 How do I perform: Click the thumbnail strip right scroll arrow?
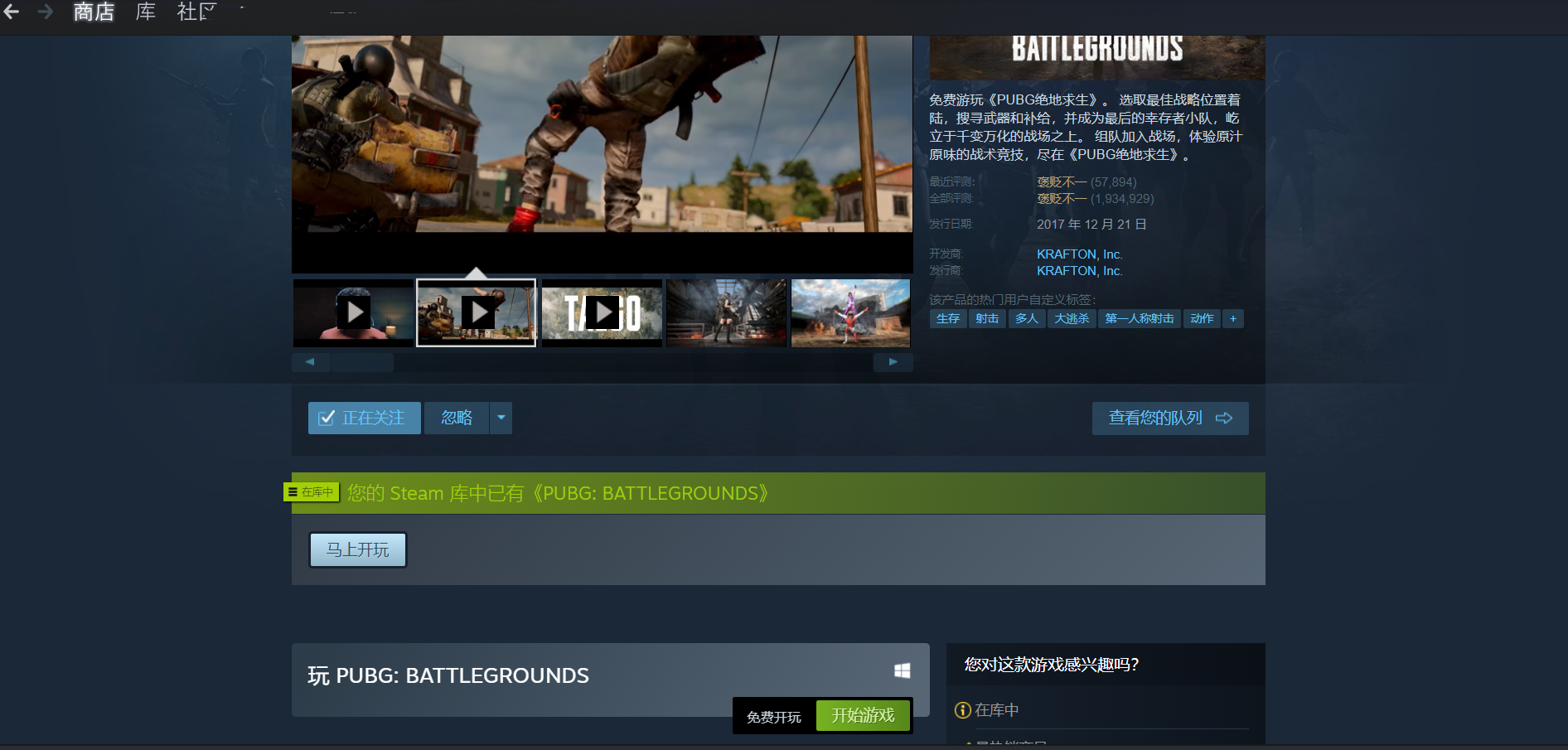(x=893, y=362)
